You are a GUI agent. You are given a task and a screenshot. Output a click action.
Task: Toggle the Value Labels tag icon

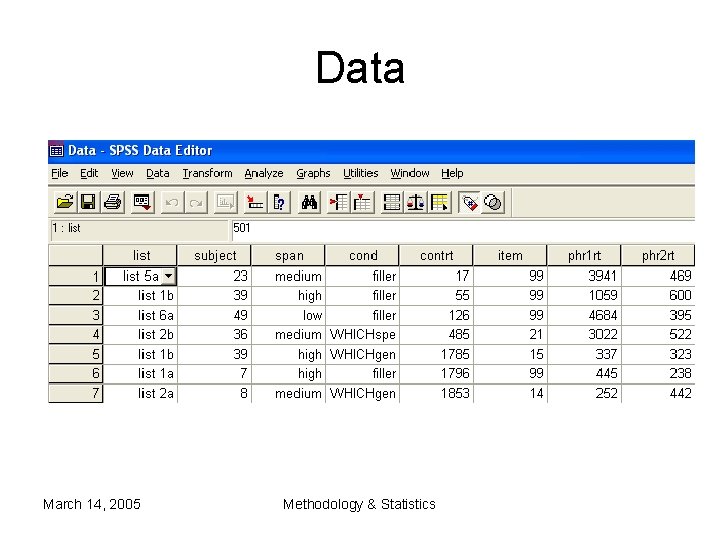pyautogui.click(x=469, y=202)
